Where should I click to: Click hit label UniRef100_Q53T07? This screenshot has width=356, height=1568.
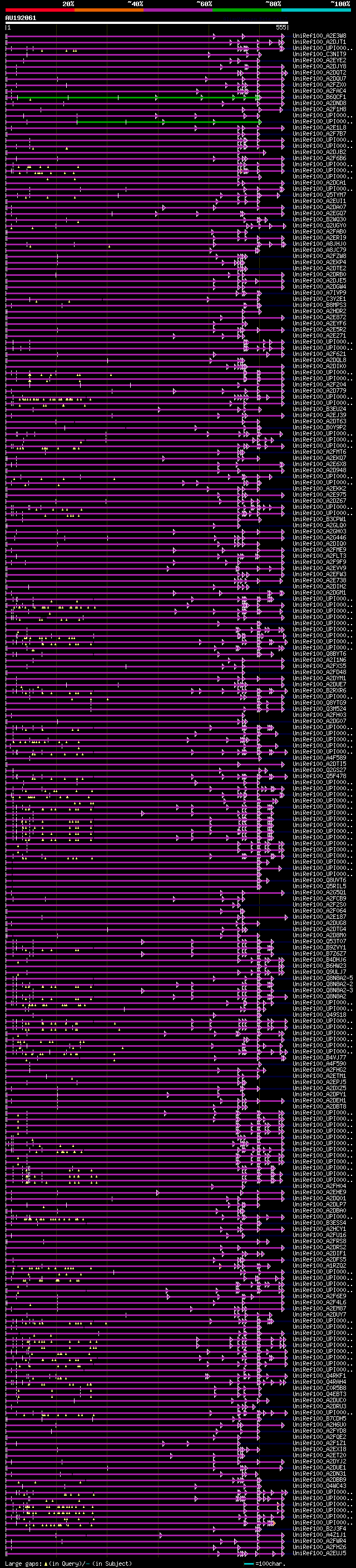tap(319, 941)
